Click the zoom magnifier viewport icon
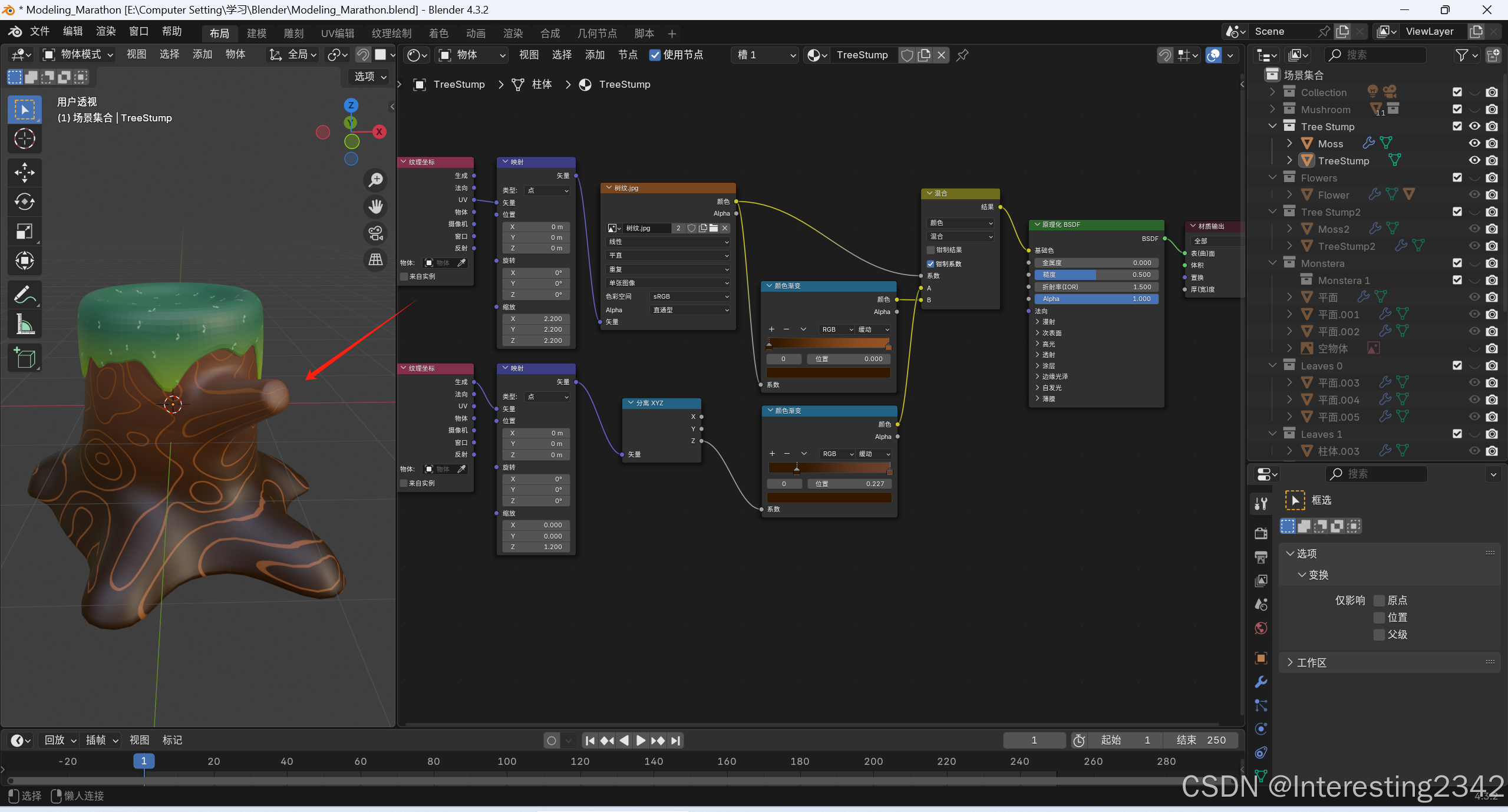 tap(375, 180)
